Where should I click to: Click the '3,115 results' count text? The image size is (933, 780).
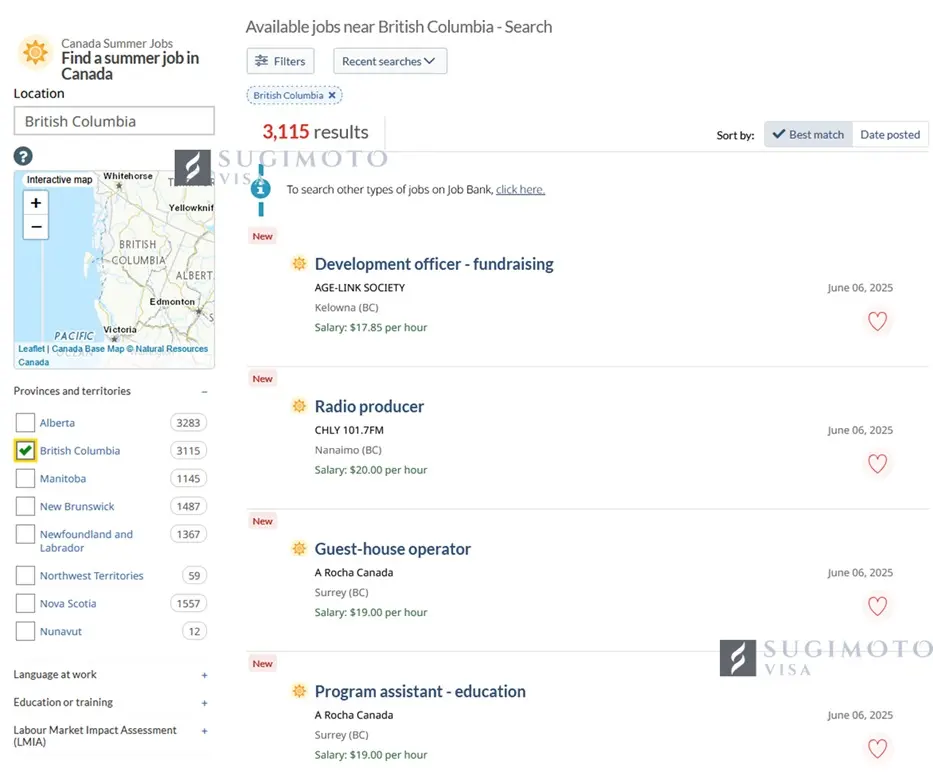click(x=315, y=131)
